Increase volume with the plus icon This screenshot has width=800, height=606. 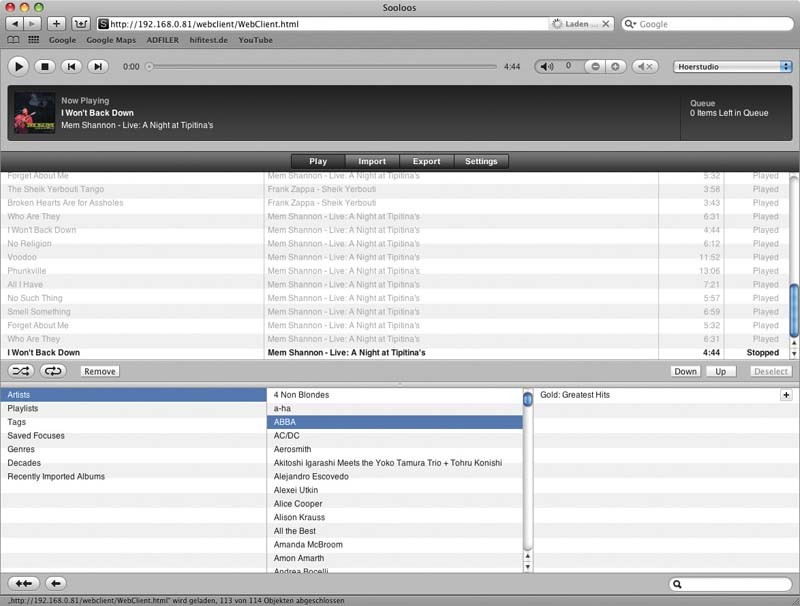coord(615,67)
